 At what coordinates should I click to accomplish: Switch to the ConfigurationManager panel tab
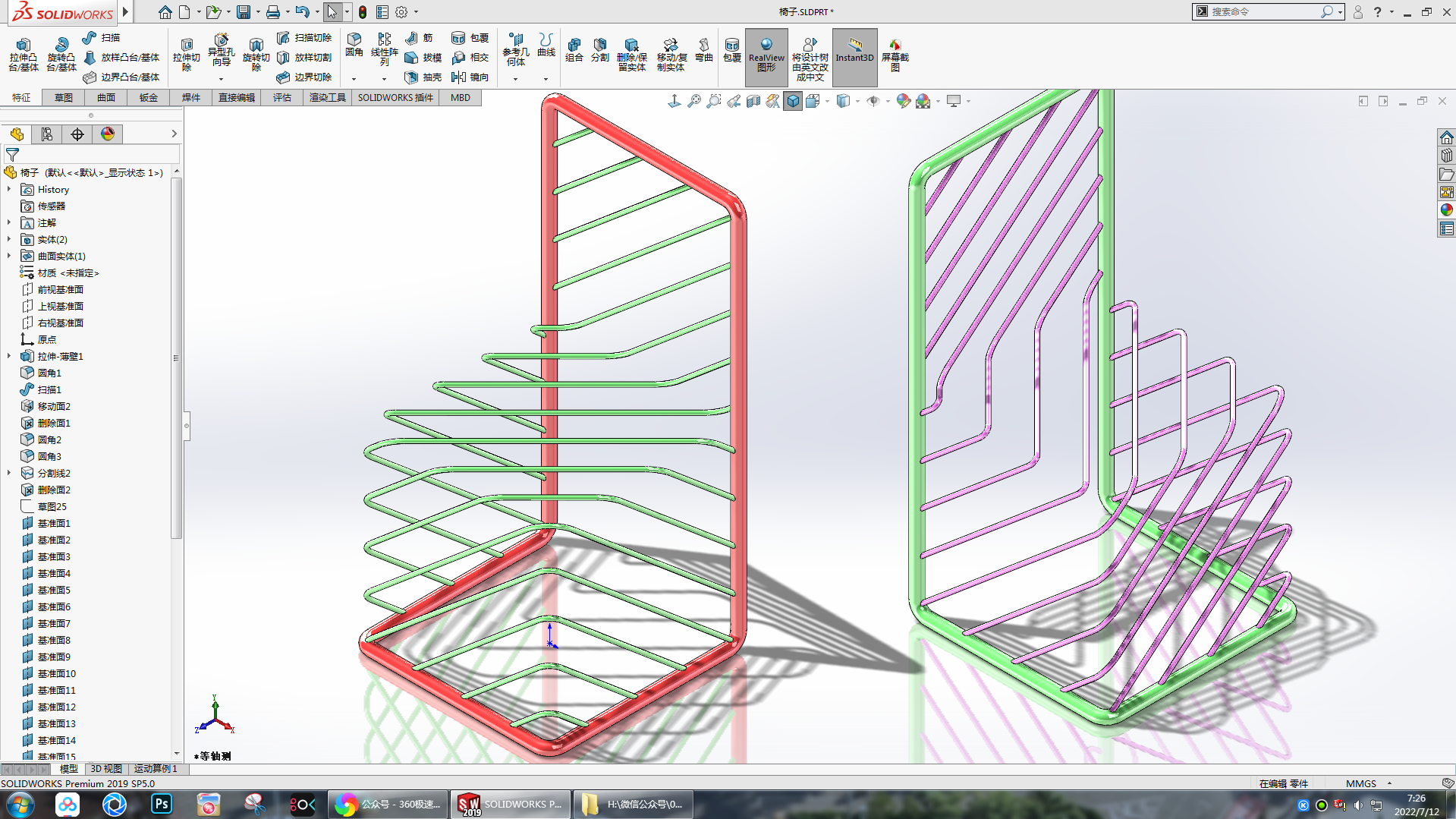click(47, 134)
